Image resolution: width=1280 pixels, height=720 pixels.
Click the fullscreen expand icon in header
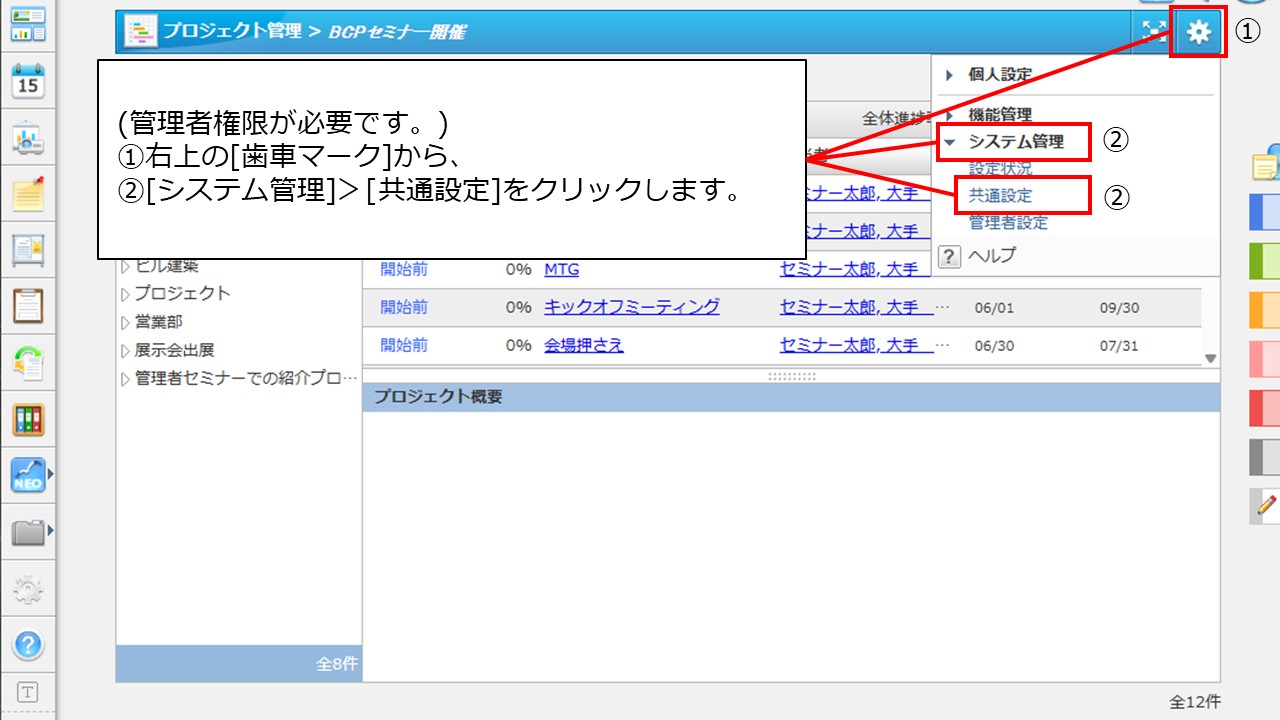point(1153,32)
